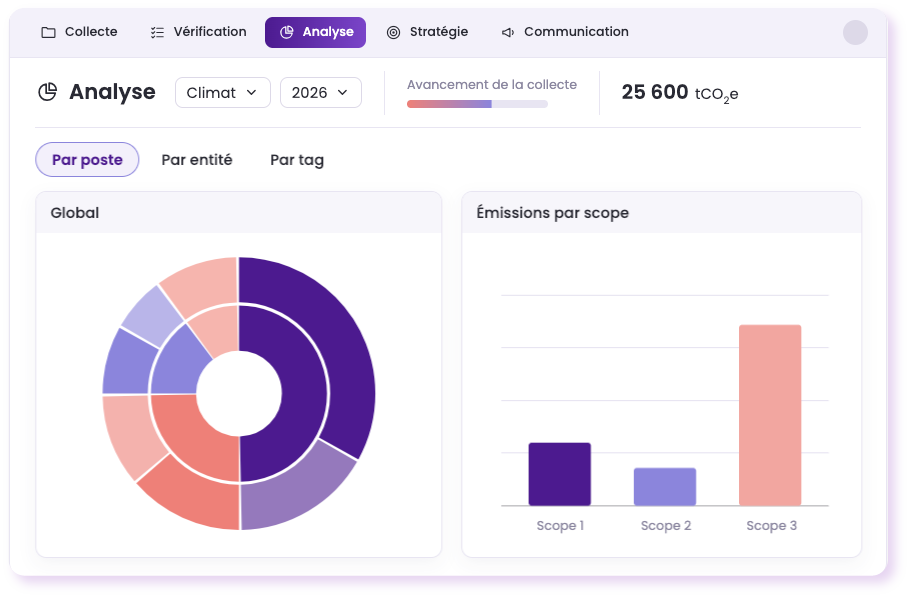
Task: Expand the chevron in the 2026 selector
Action: pos(342,93)
